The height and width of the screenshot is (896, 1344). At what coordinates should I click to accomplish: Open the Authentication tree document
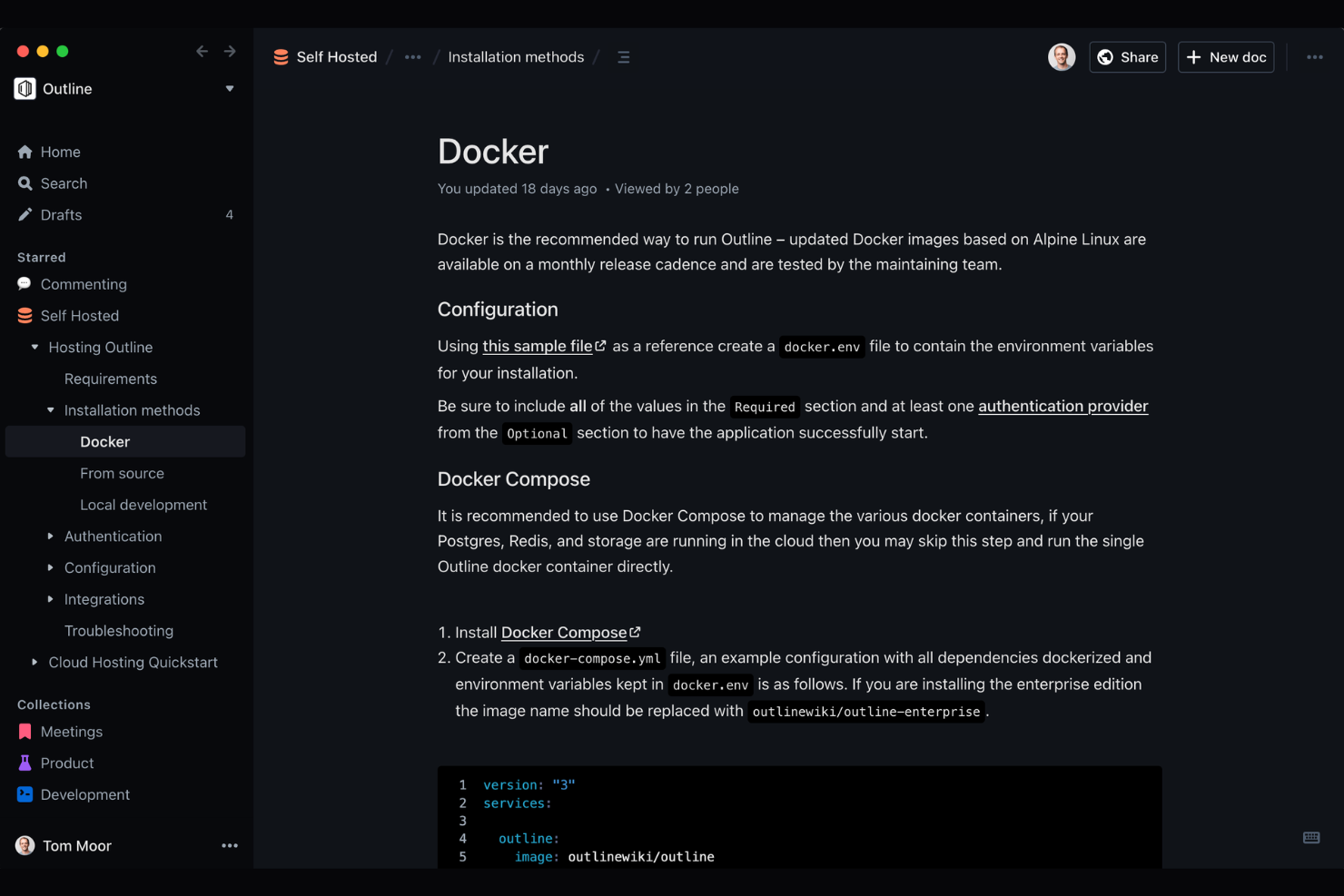[114, 537]
